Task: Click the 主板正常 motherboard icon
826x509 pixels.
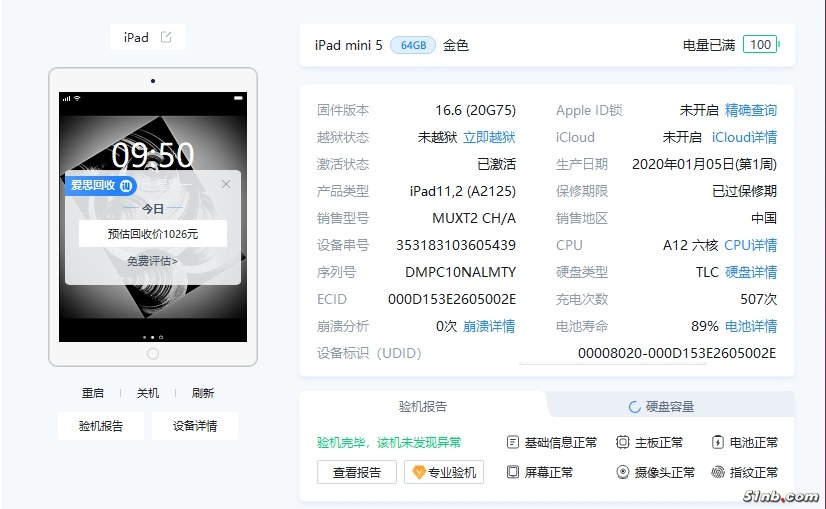Action: pos(622,442)
